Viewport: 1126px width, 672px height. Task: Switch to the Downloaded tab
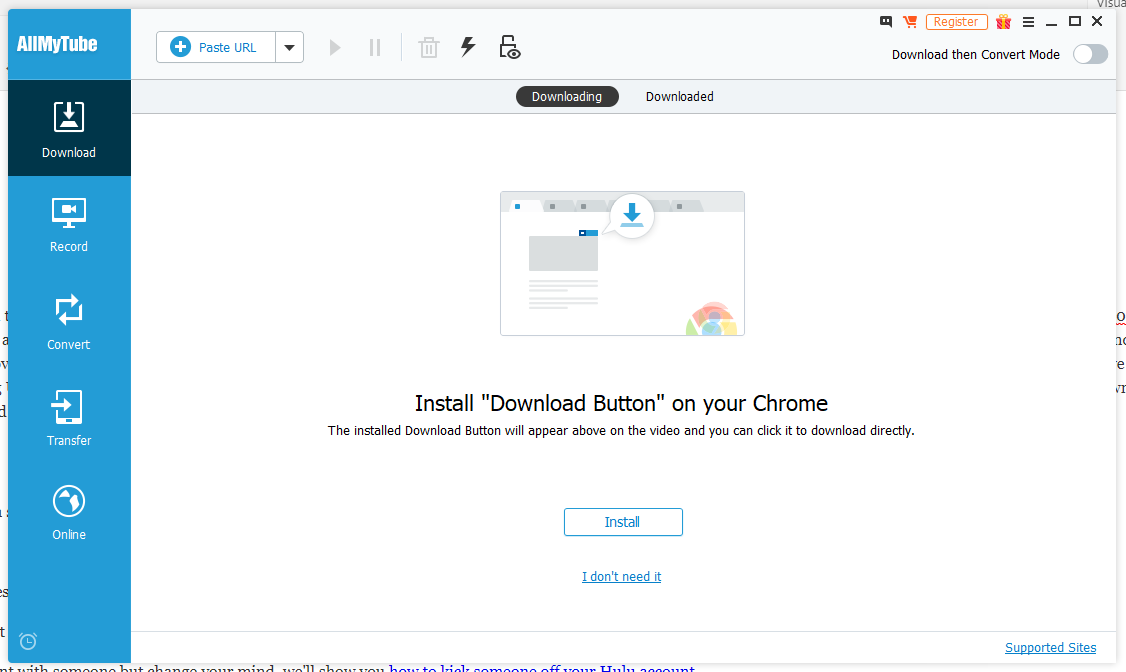679,97
